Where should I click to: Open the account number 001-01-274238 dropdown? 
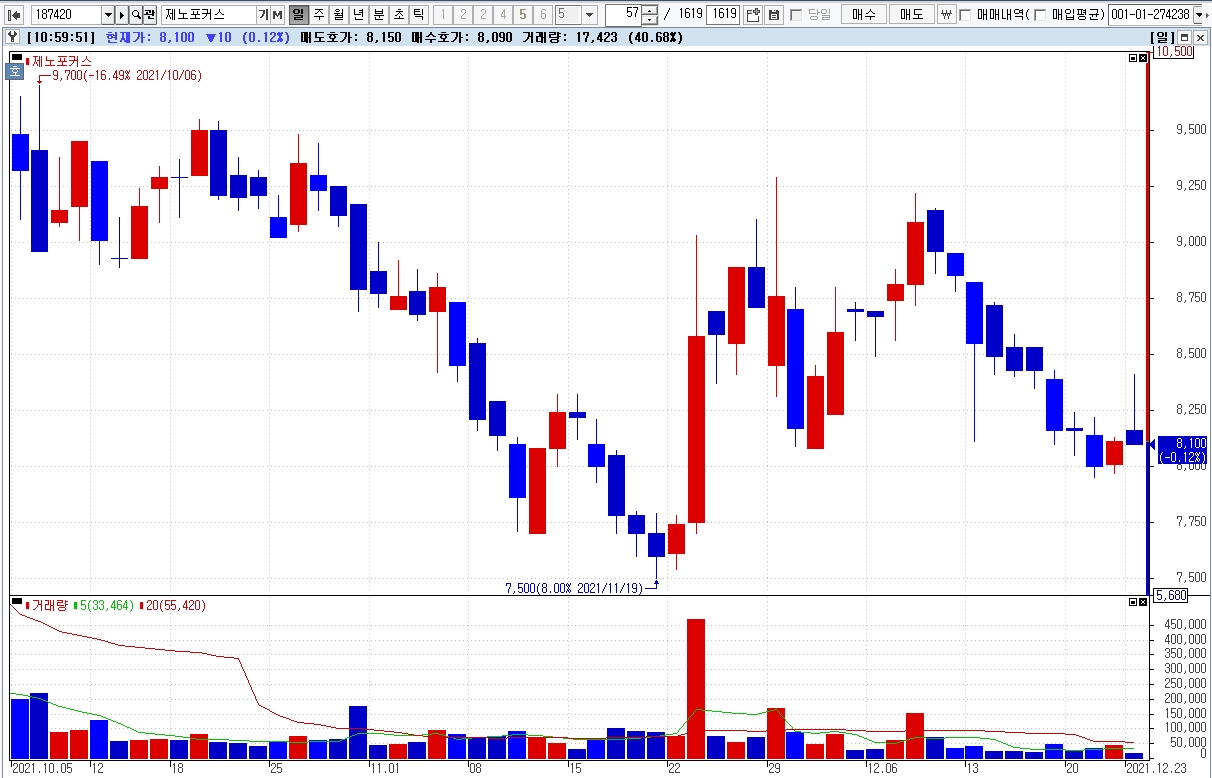[x=1200, y=15]
